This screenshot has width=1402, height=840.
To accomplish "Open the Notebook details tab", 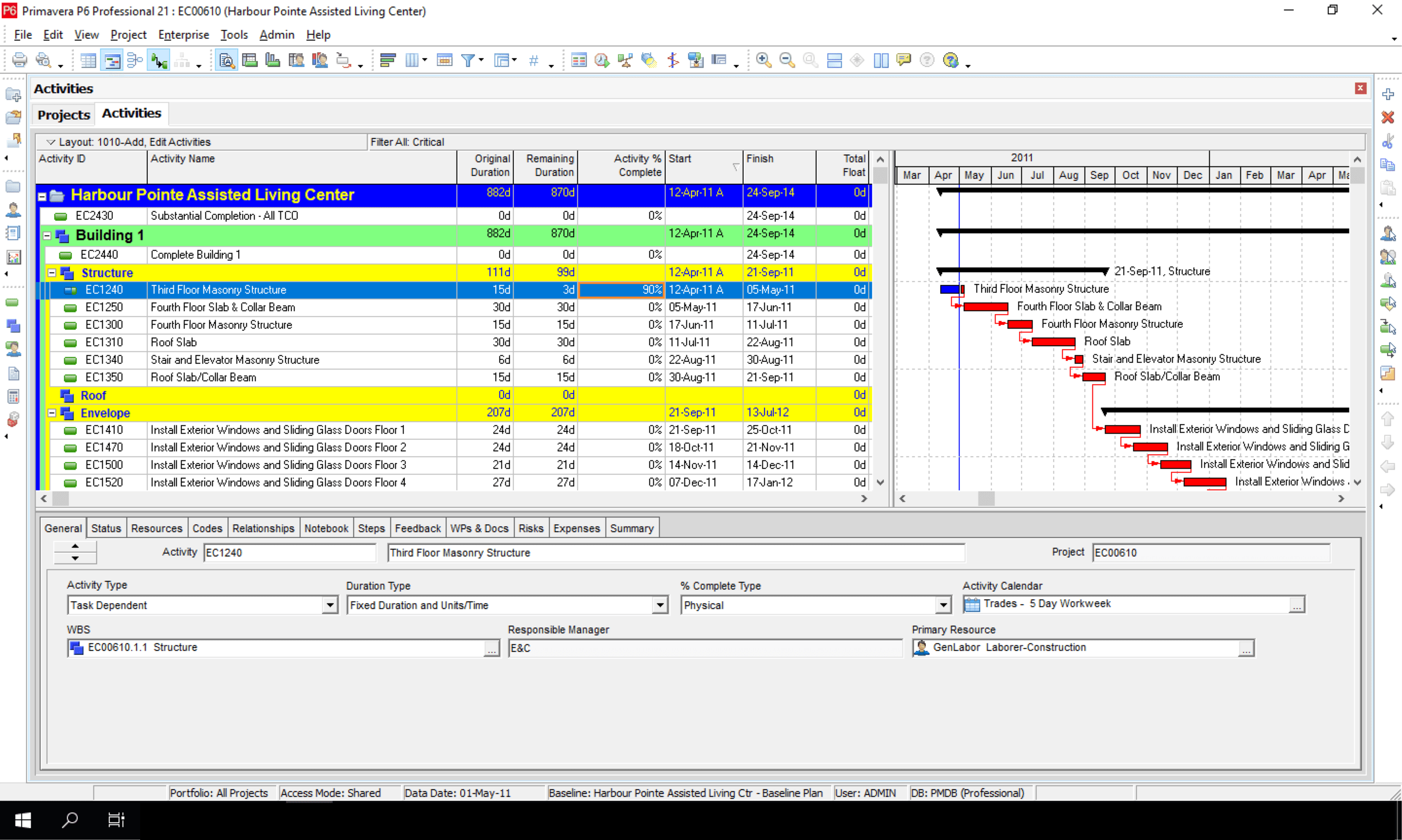I will [326, 528].
